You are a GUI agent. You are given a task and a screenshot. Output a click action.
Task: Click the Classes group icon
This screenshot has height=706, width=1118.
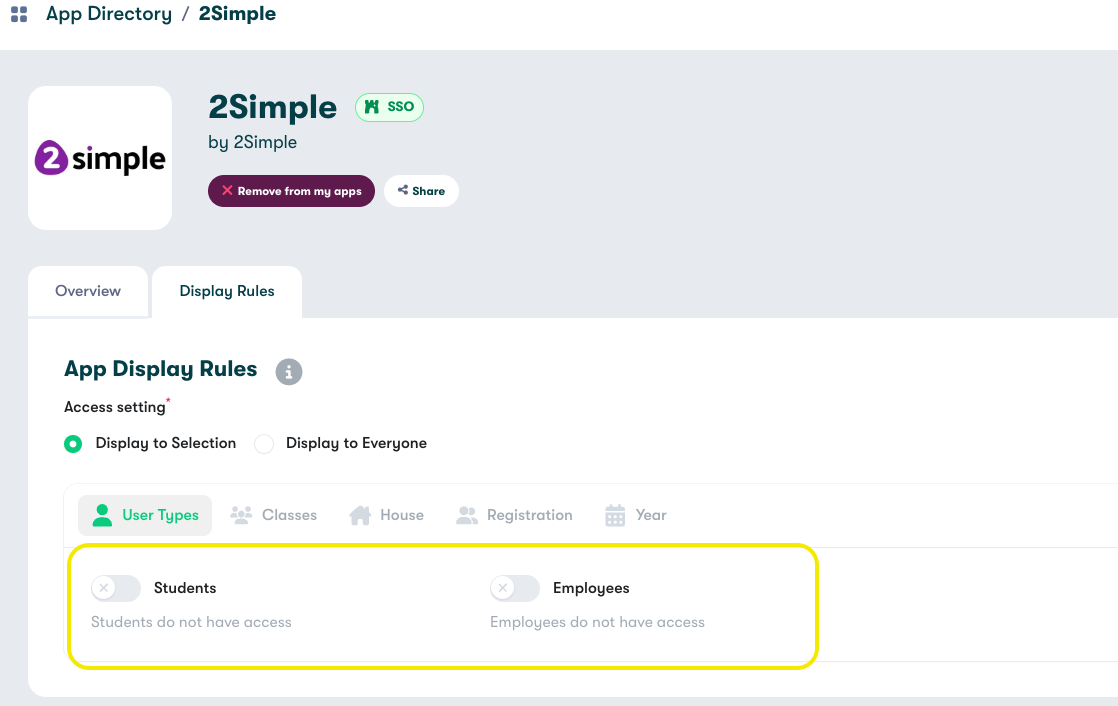[x=241, y=515]
